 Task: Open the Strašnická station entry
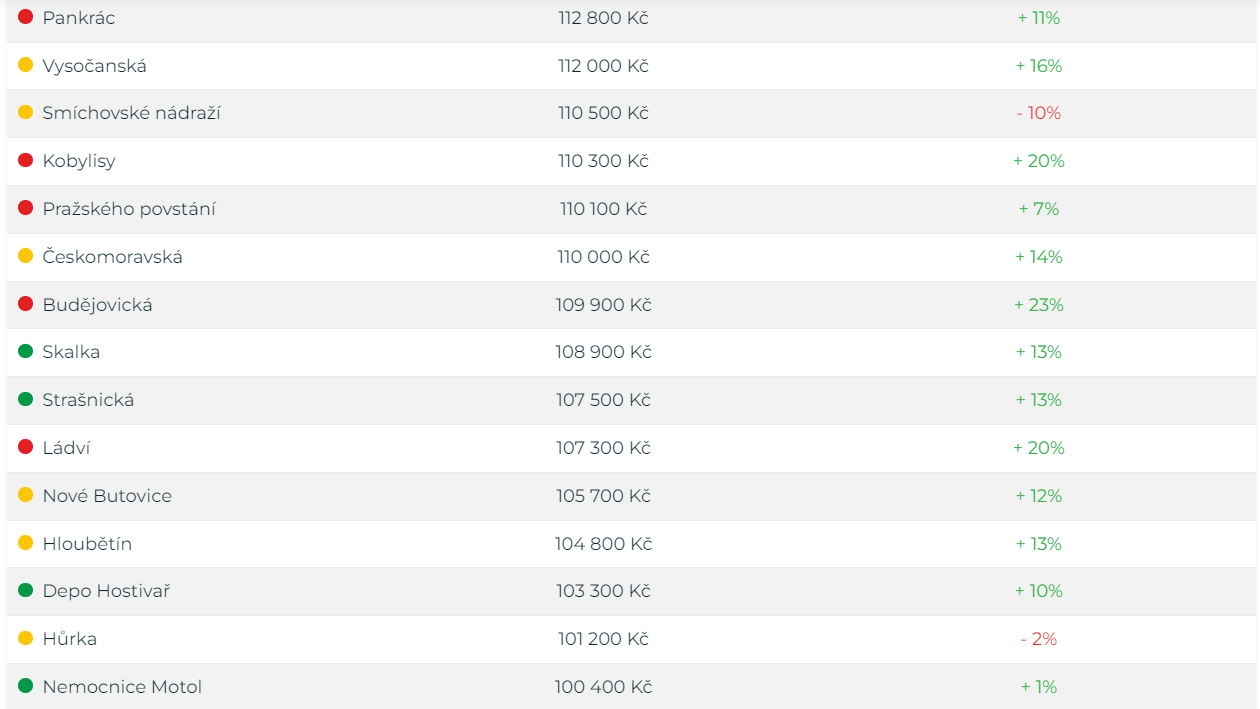tap(631, 400)
